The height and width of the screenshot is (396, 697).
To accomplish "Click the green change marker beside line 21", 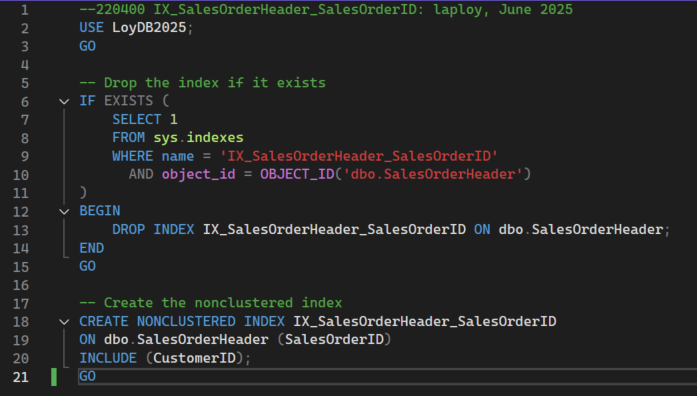I will (54, 377).
